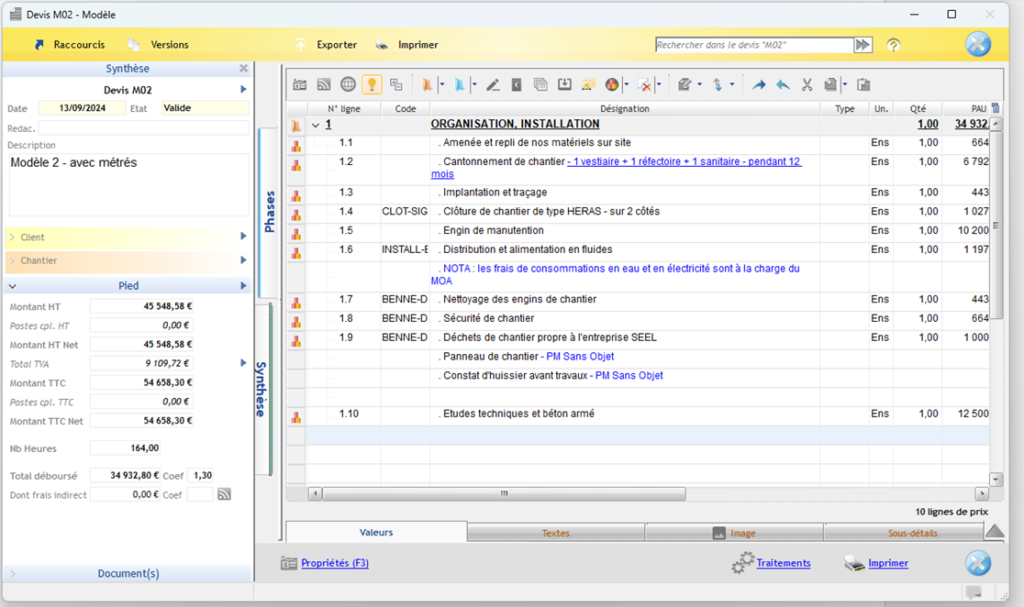Select the pencil edit icon

coord(492,85)
